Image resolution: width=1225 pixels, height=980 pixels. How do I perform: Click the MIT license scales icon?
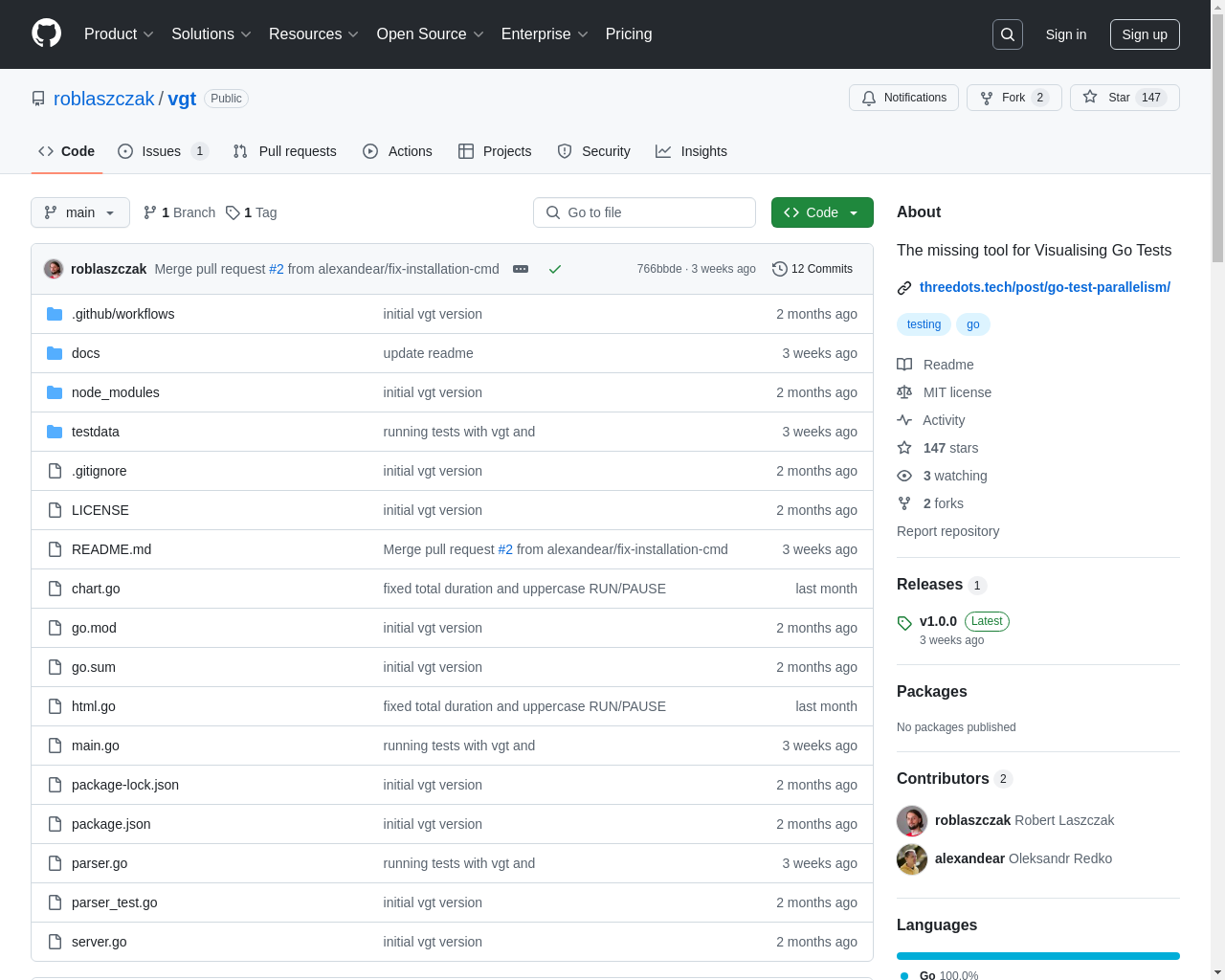(x=904, y=392)
